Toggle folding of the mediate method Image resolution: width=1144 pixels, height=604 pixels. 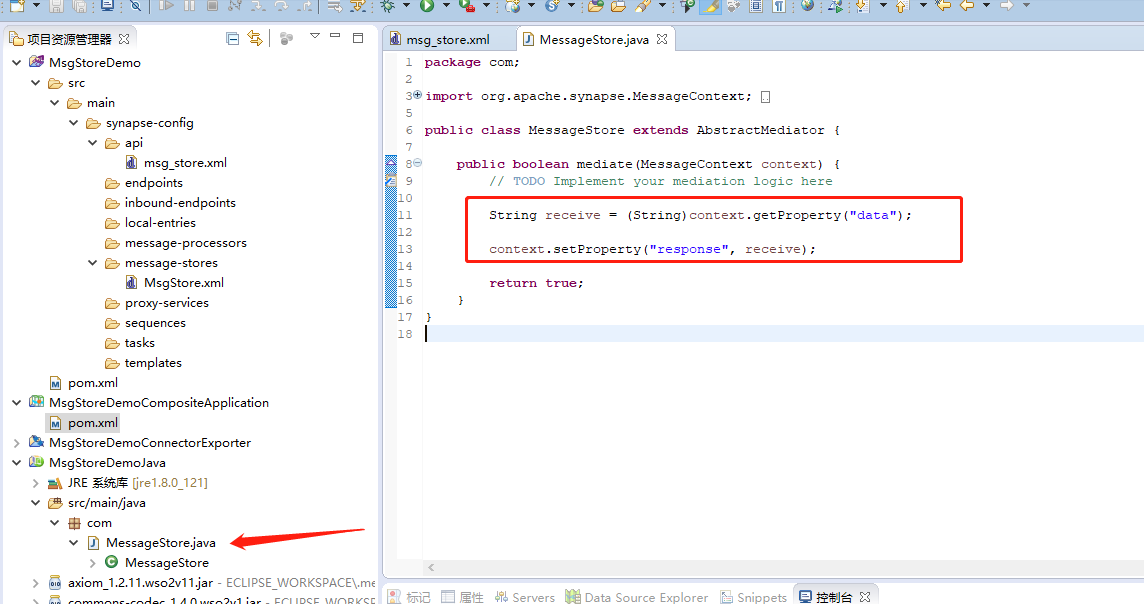417,163
